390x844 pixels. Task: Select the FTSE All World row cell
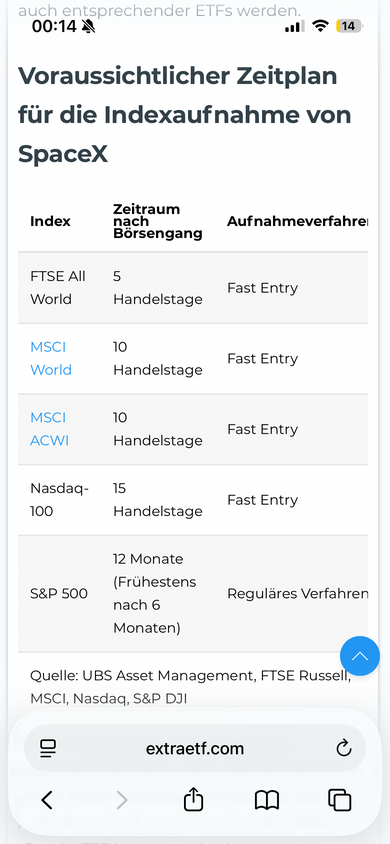58,287
